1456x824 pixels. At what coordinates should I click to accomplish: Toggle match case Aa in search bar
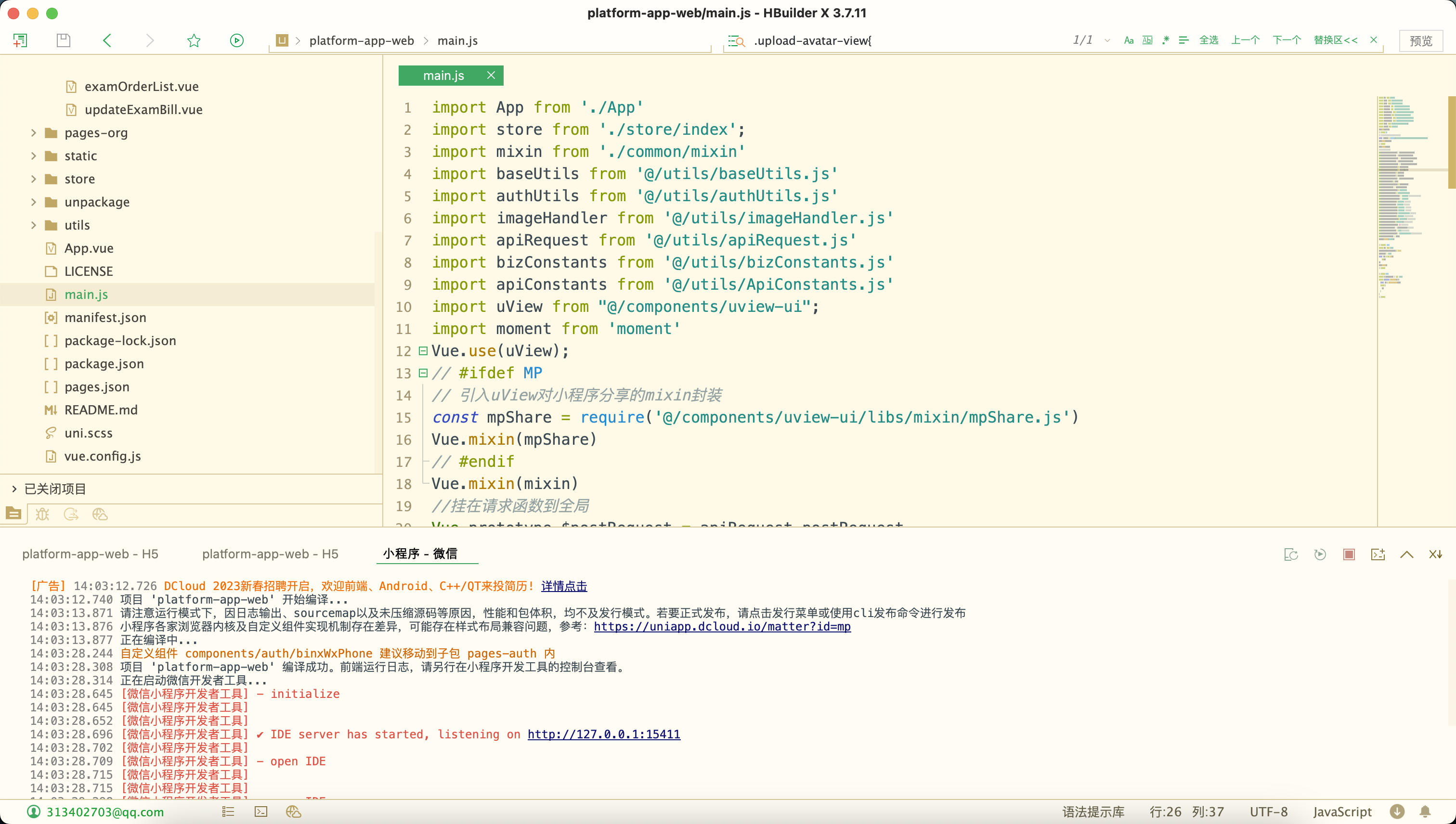pyautogui.click(x=1128, y=40)
